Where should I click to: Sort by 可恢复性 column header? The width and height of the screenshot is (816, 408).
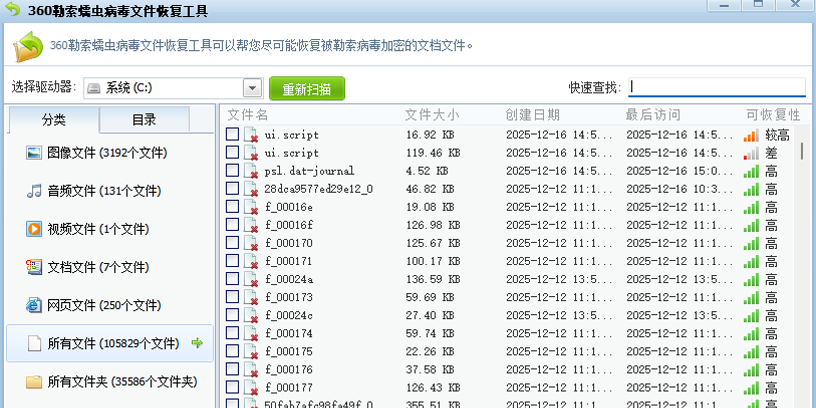click(775, 115)
